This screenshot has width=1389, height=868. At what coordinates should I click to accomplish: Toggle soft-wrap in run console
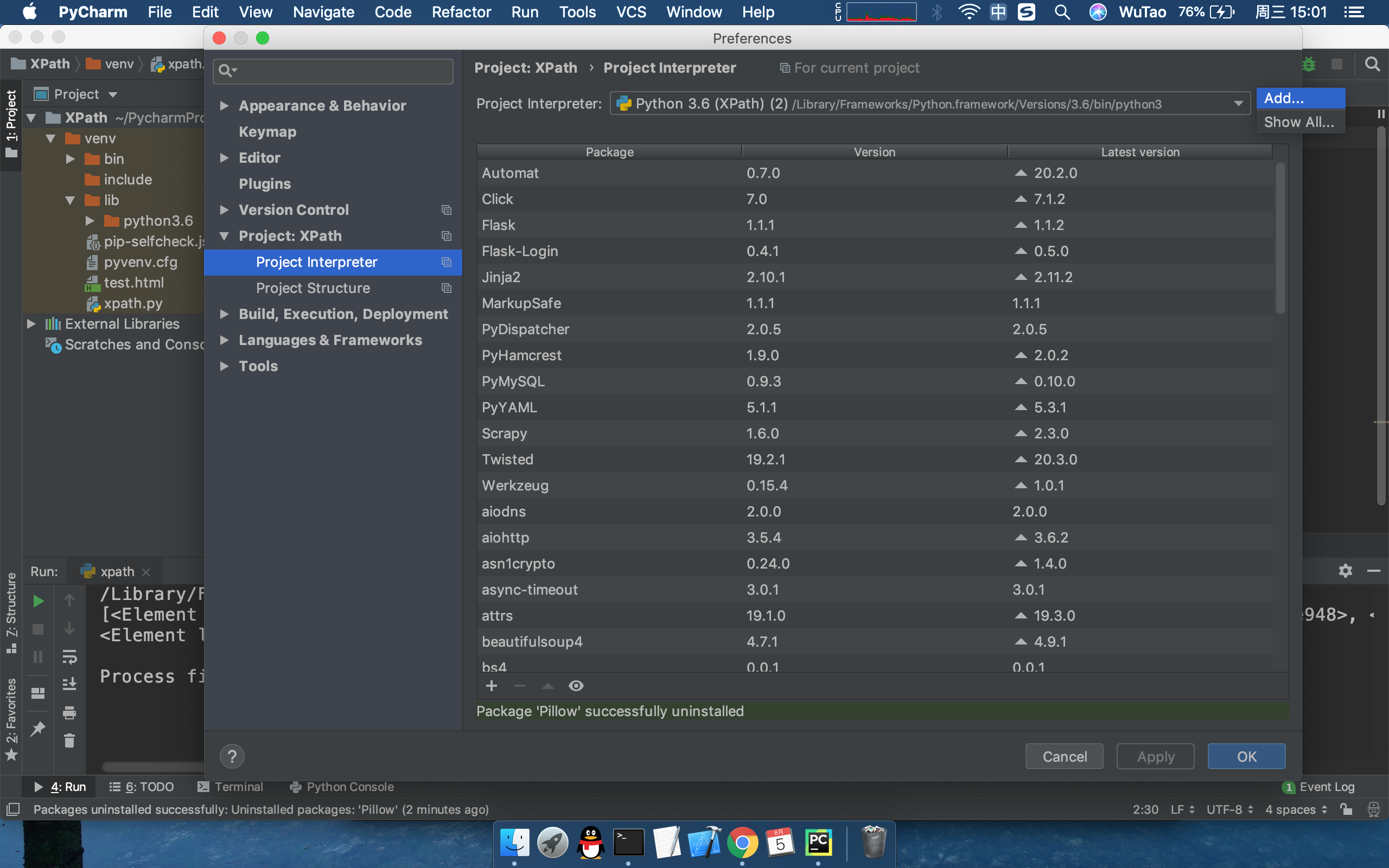[69, 657]
